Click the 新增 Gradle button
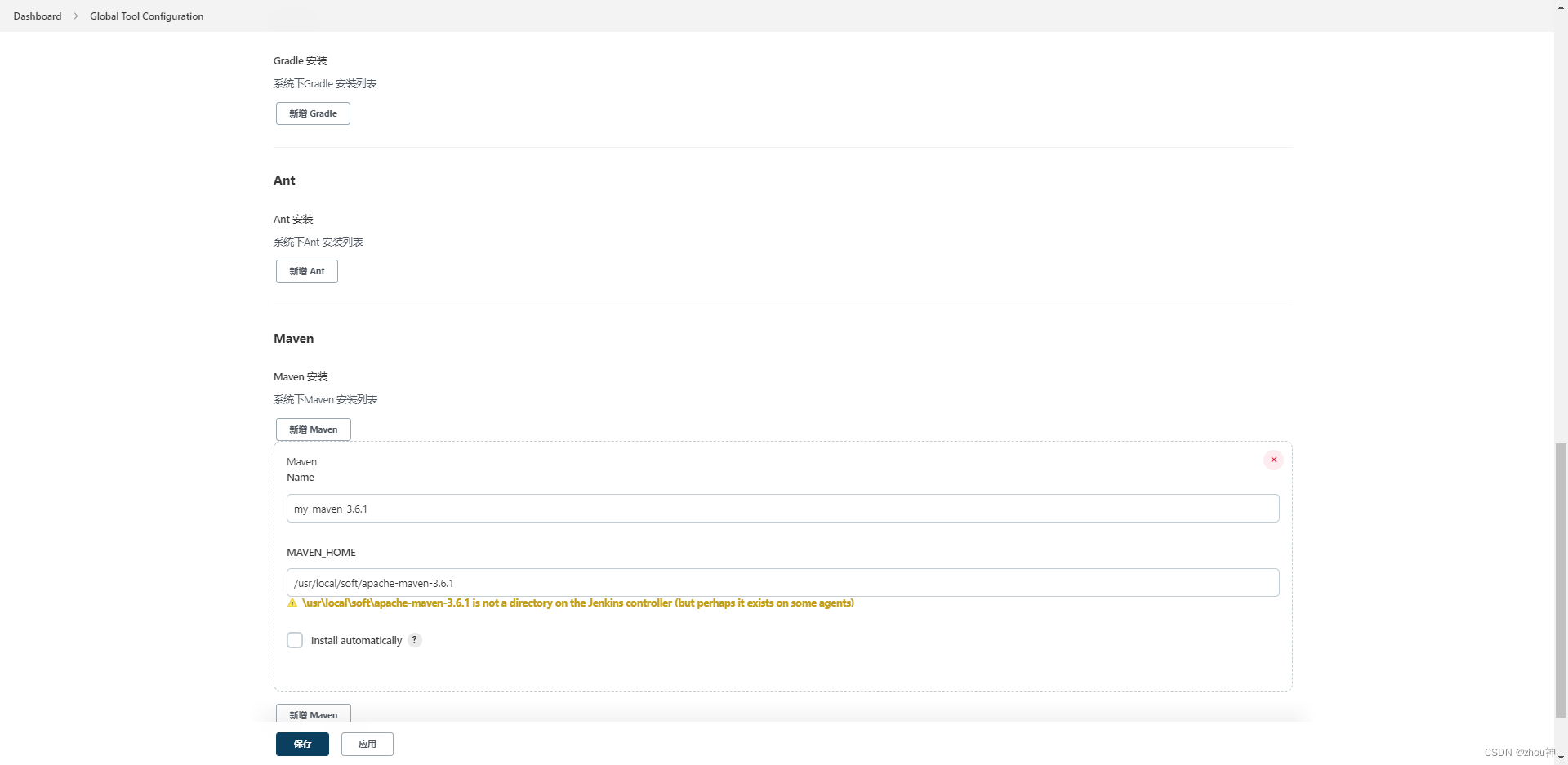The width and height of the screenshot is (1568, 765). point(313,113)
